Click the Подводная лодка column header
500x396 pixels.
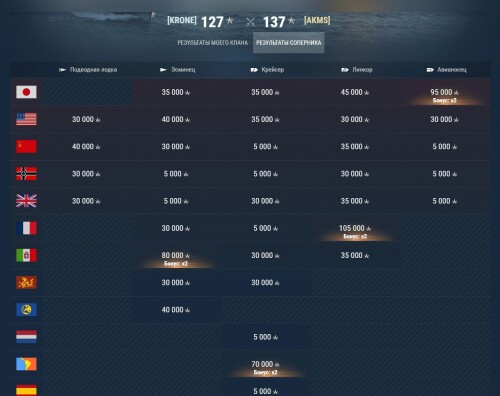click(88, 70)
